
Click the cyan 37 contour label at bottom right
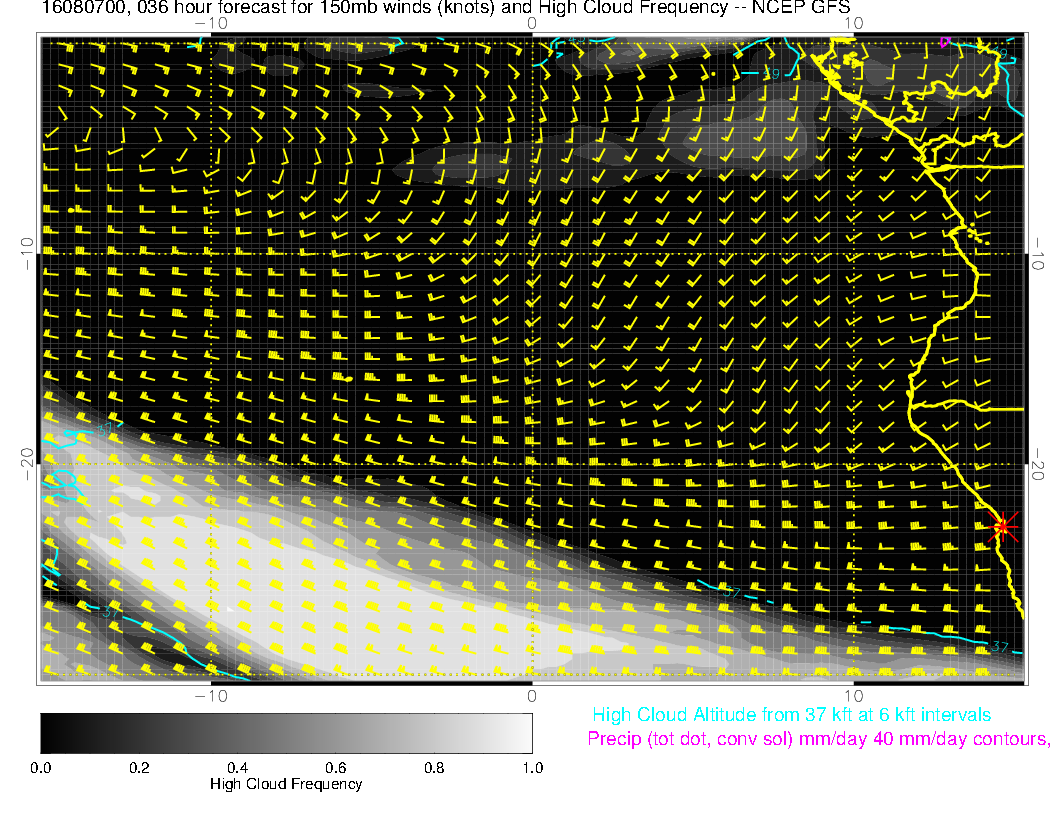point(996,647)
